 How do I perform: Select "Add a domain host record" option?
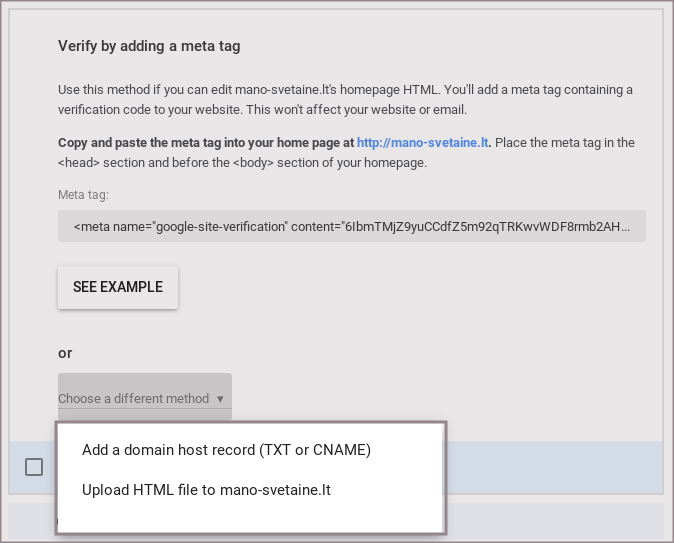click(x=227, y=450)
